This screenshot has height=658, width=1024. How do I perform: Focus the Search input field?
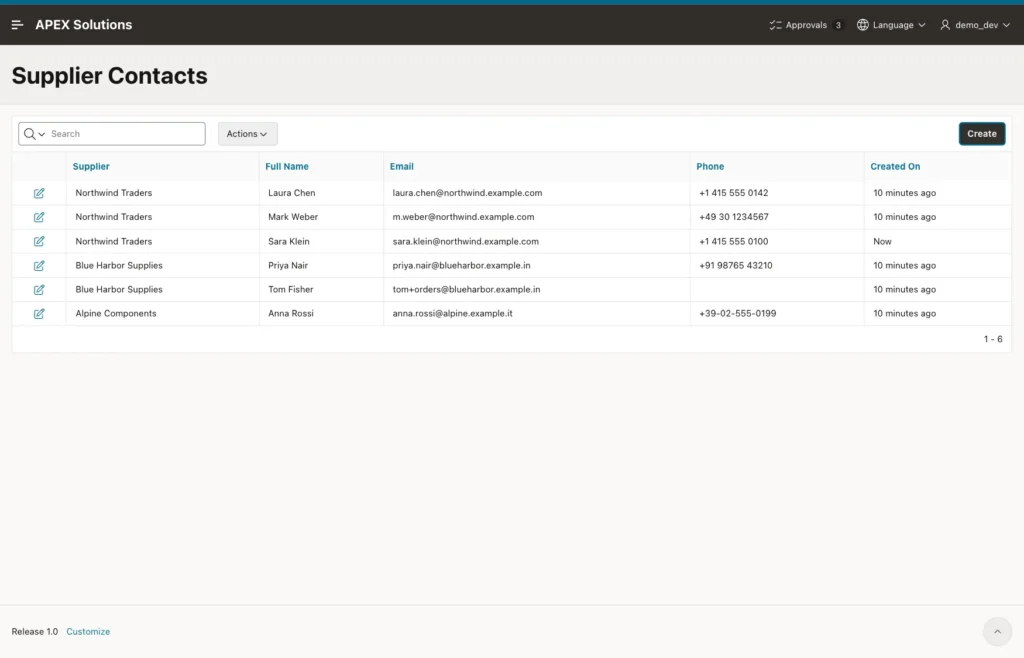tap(127, 134)
